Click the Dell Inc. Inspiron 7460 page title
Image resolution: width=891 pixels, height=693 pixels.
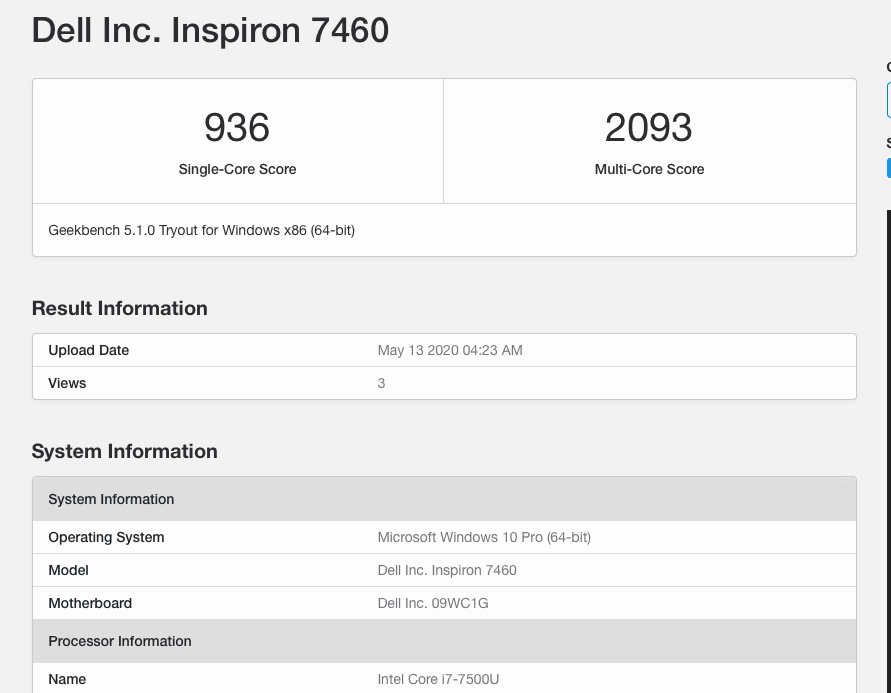[x=210, y=30]
